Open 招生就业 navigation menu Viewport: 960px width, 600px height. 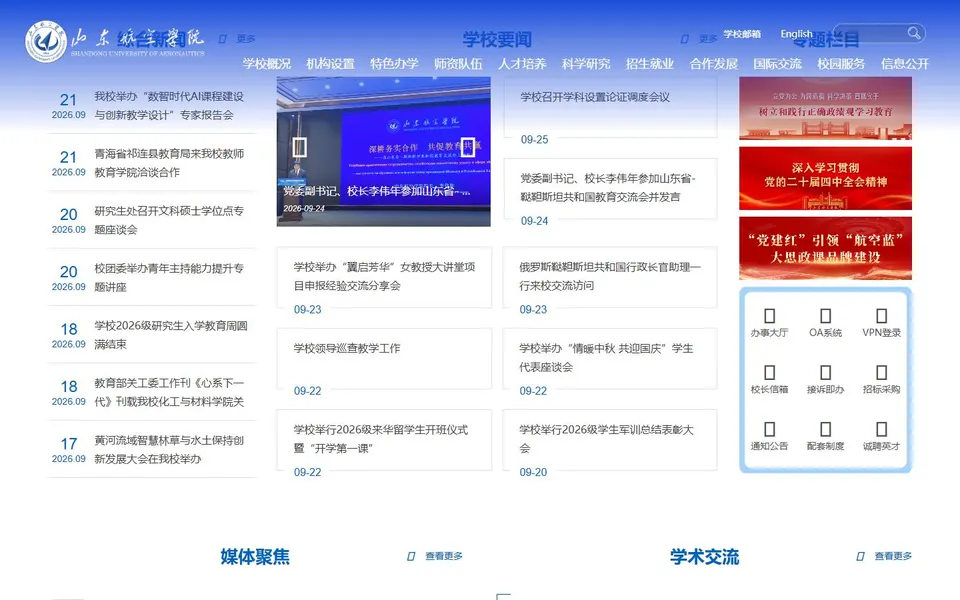coord(650,64)
